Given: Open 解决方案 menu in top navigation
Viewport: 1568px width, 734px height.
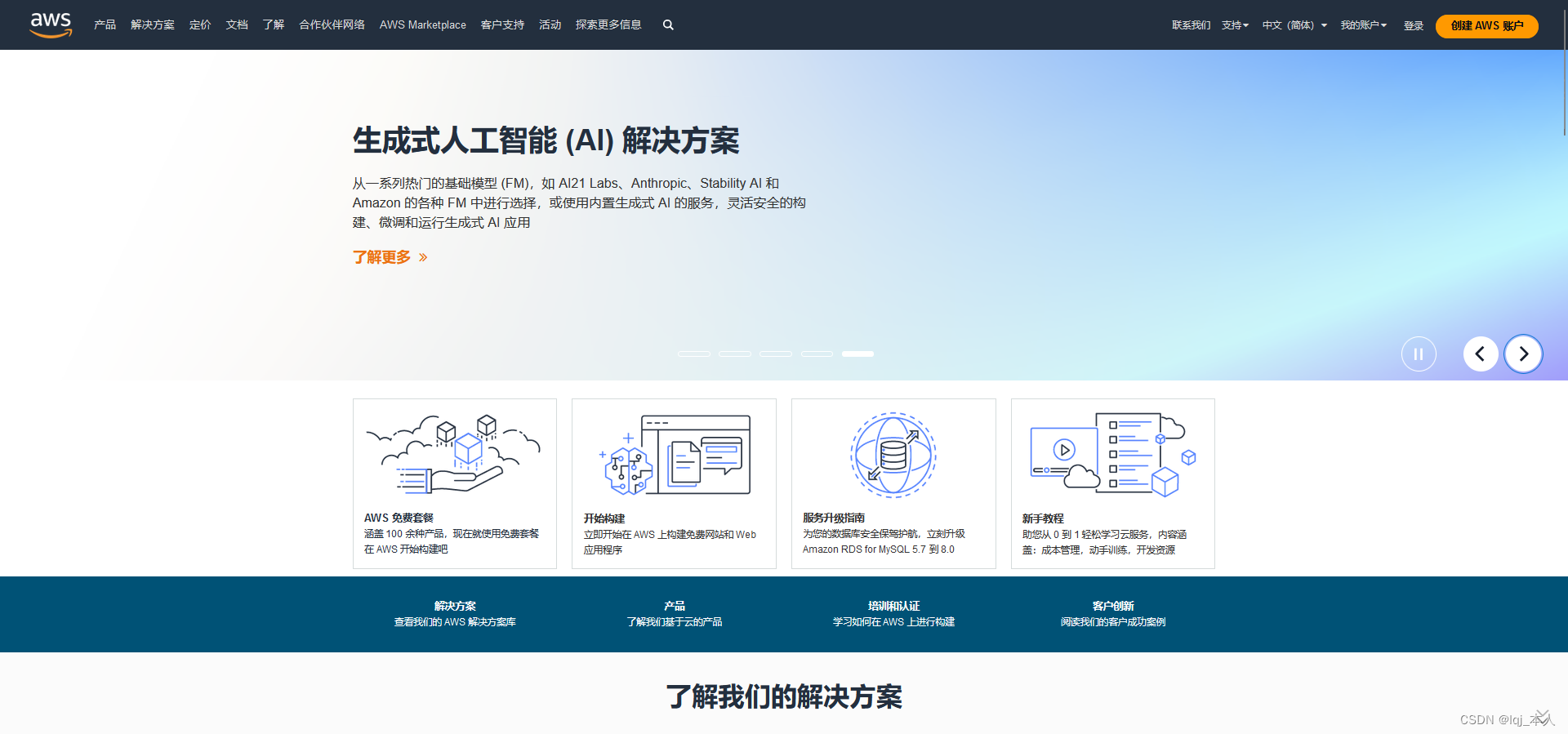Looking at the screenshot, I should point(153,25).
